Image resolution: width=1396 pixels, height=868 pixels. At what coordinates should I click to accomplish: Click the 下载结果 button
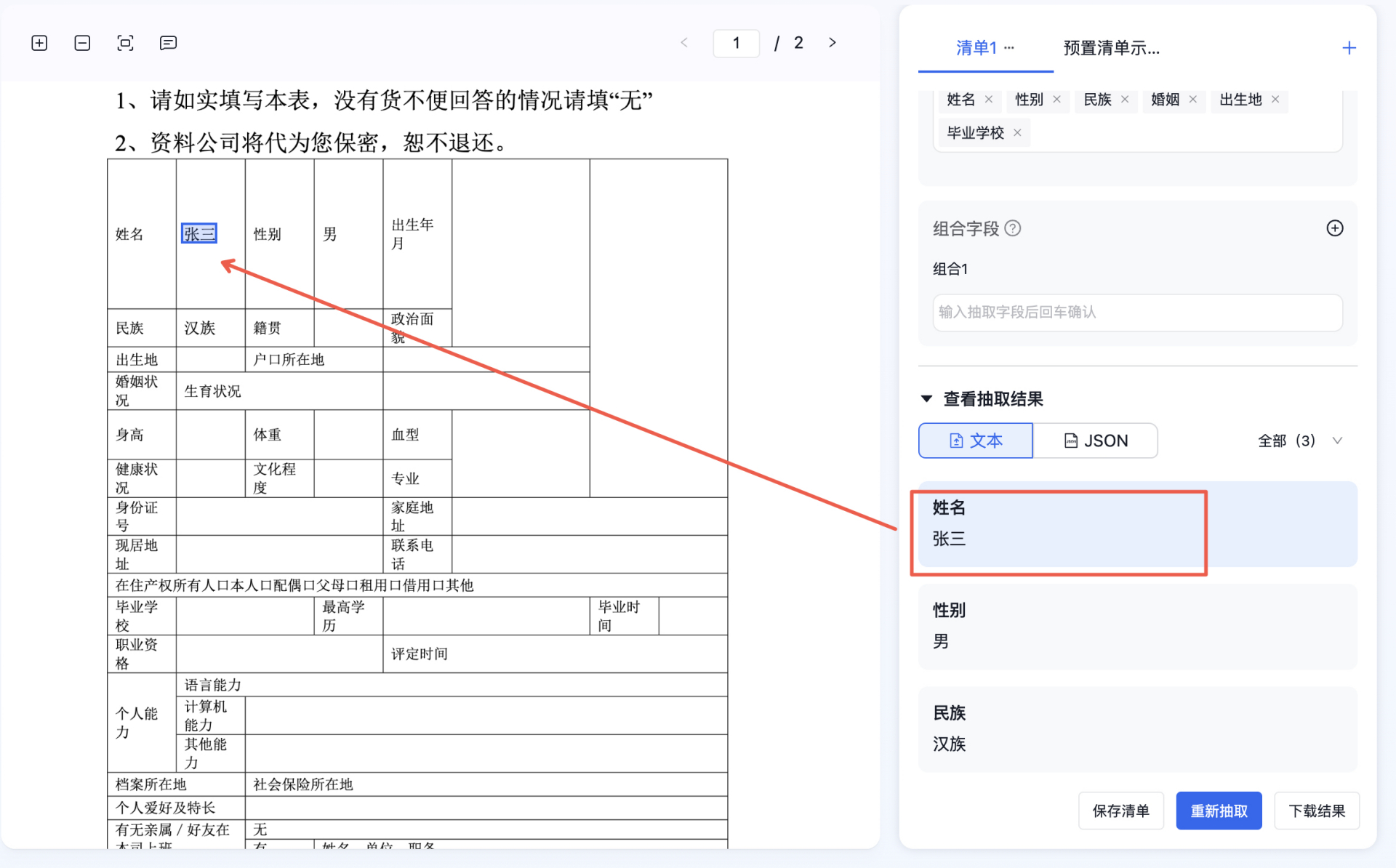pyautogui.click(x=1317, y=811)
